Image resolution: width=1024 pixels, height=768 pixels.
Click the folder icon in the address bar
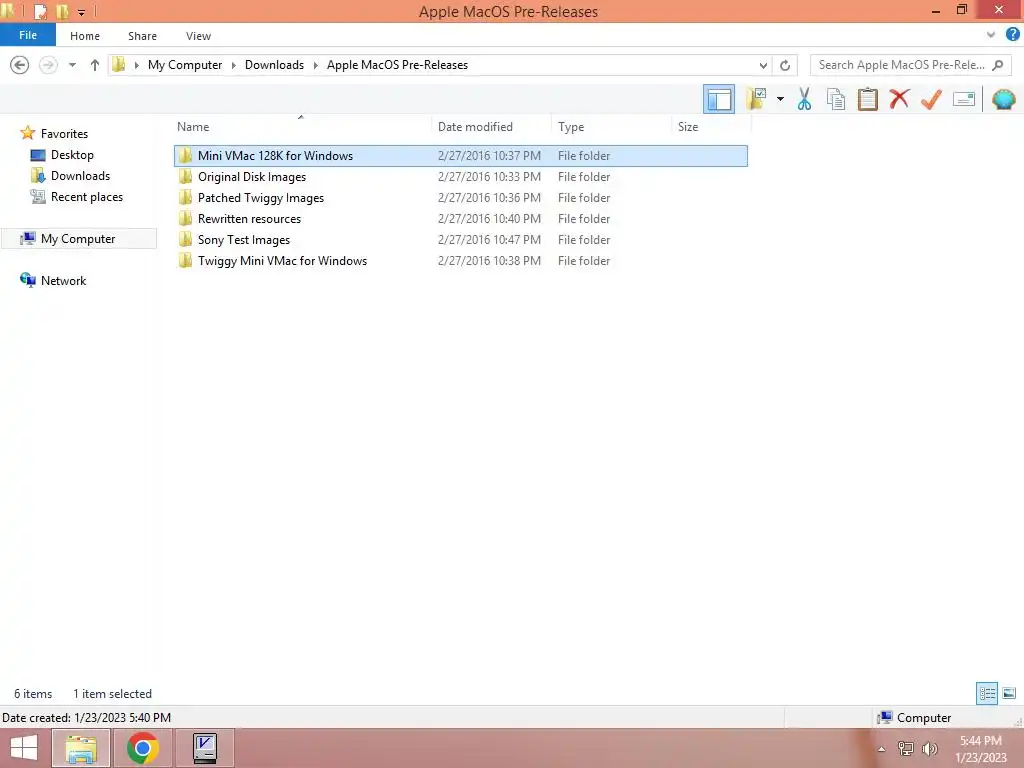119,64
